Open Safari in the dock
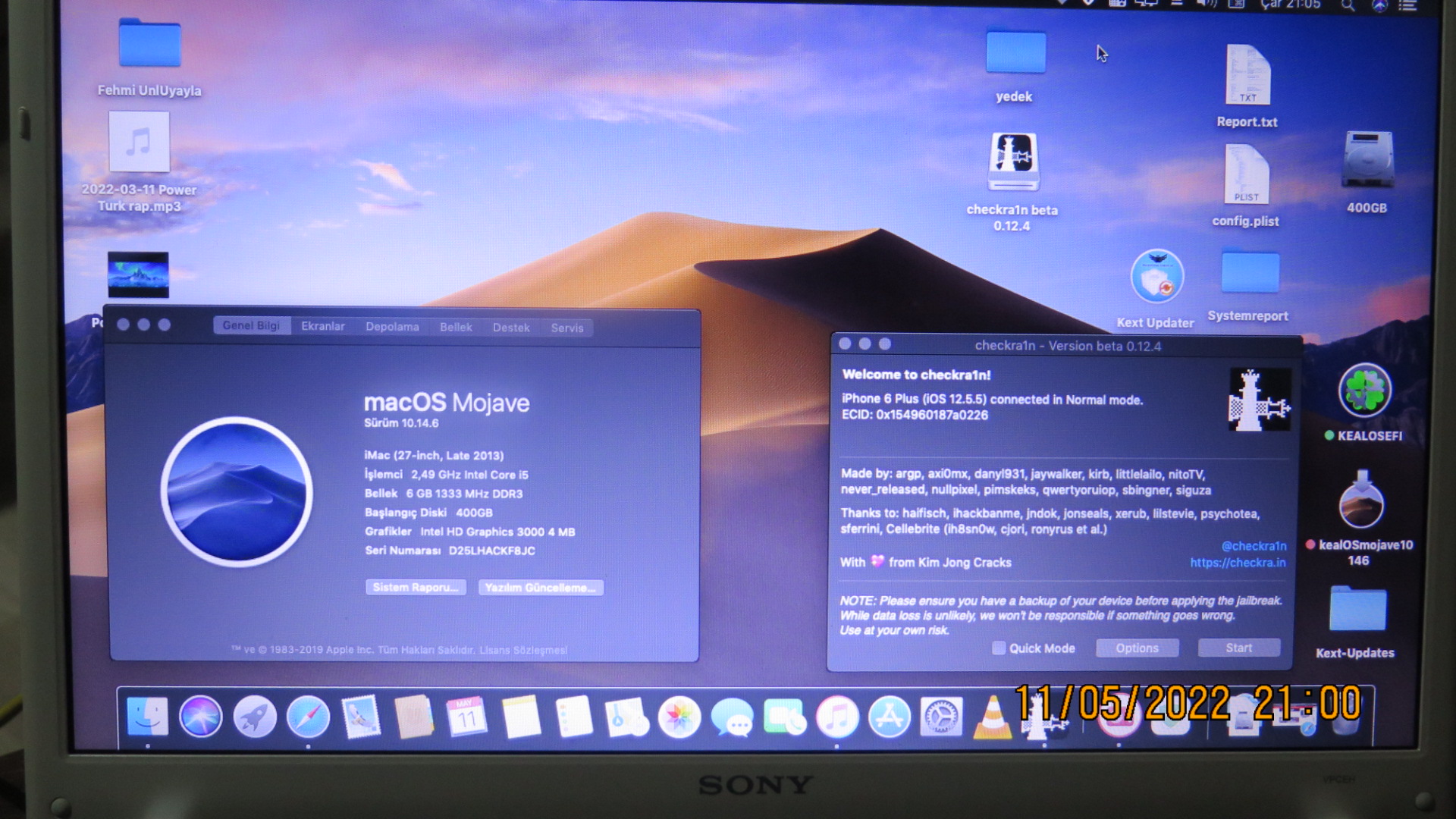Viewport: 1456px width, 819px height. click(x=308, y=716)
